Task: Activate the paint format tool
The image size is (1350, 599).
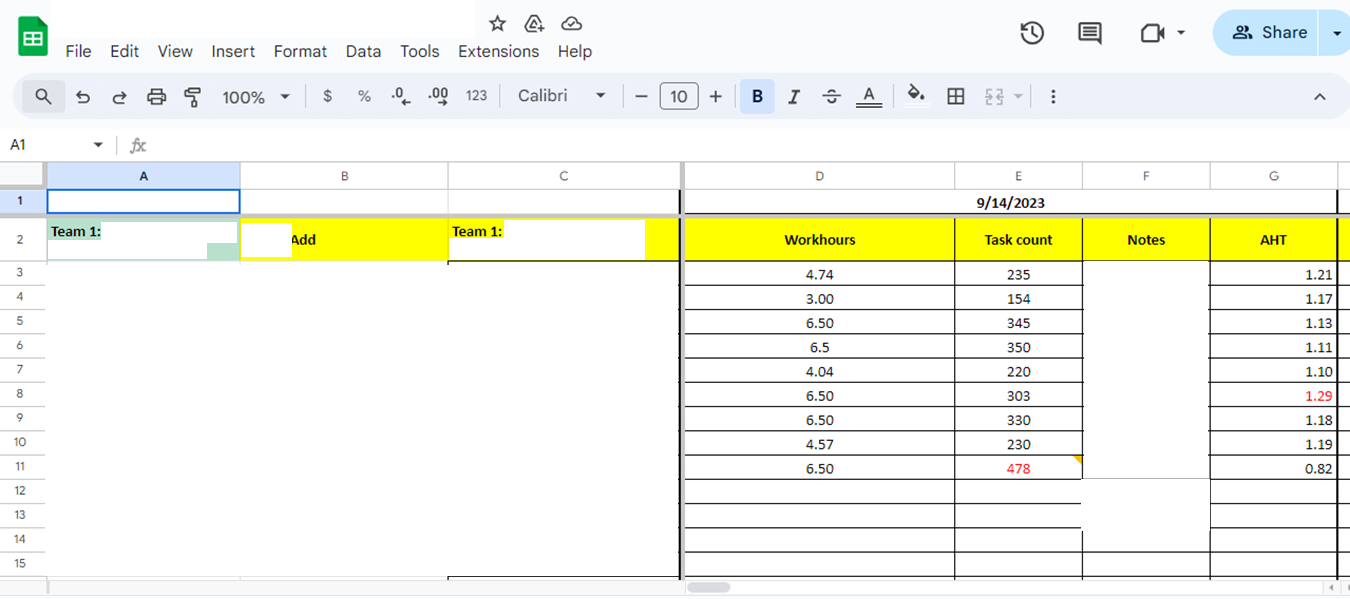Action: click(x=193, y=97)
